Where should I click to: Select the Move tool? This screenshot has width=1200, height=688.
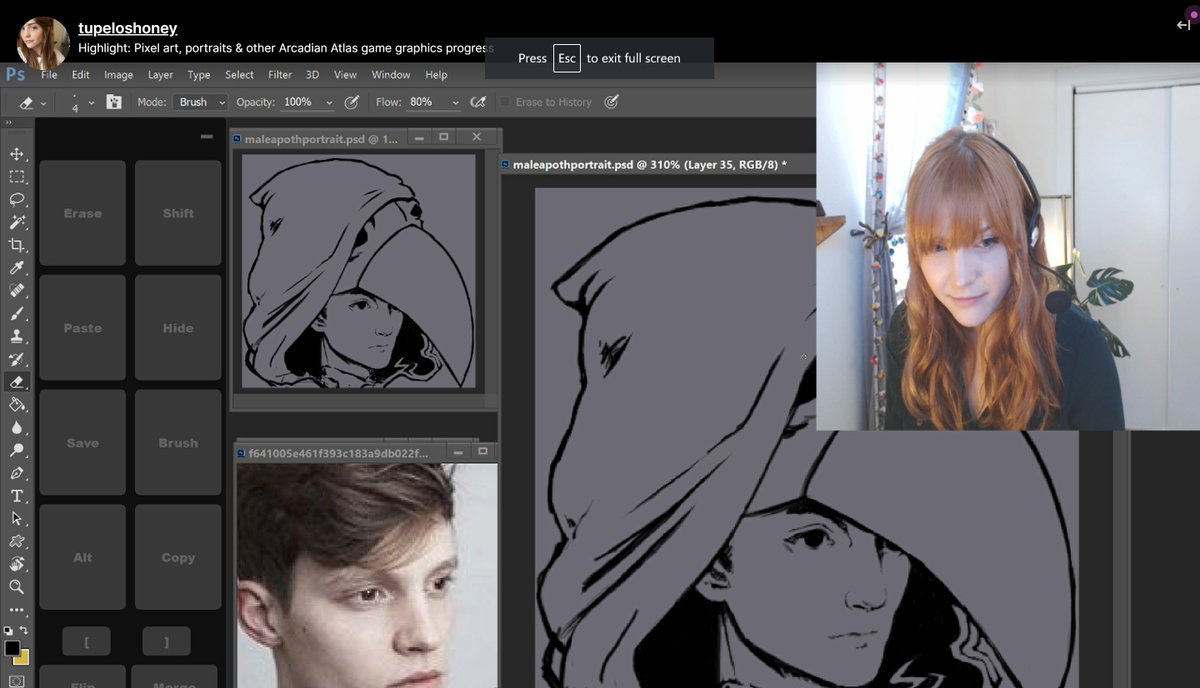(x=16, y=155)
